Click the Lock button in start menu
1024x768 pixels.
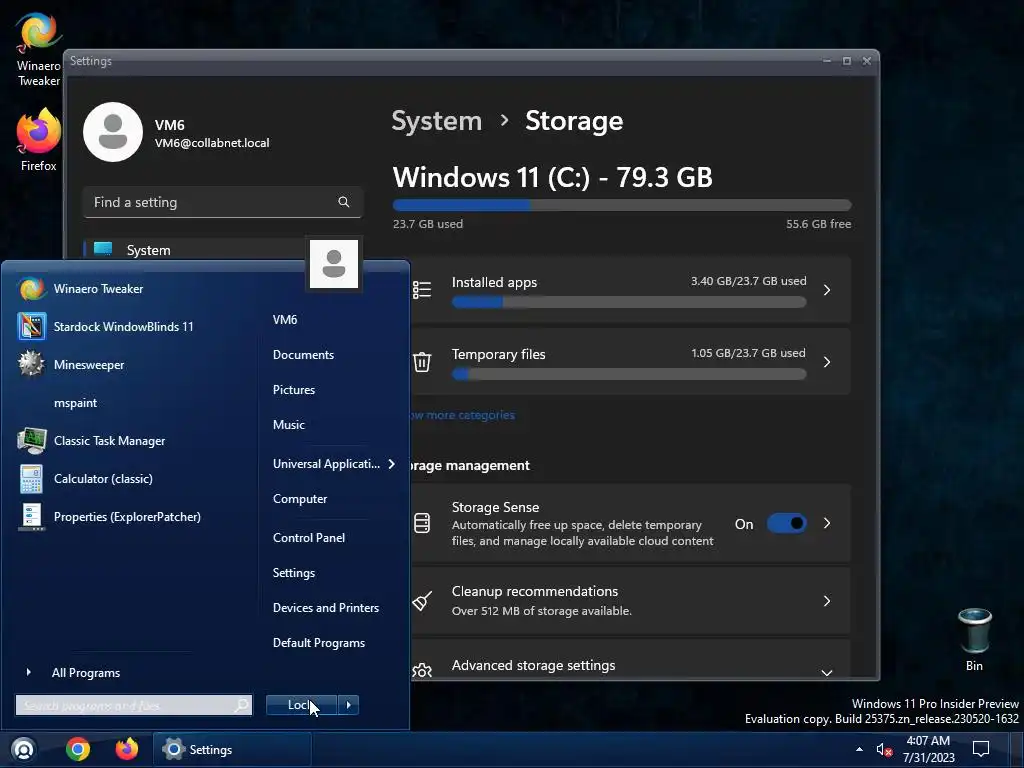[x=301, y=705]
